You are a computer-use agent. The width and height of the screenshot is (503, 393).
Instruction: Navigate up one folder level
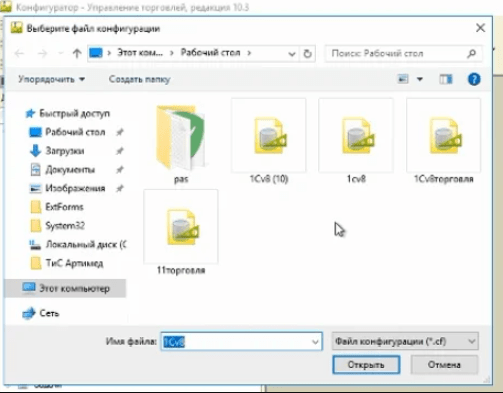coord(77,53)
